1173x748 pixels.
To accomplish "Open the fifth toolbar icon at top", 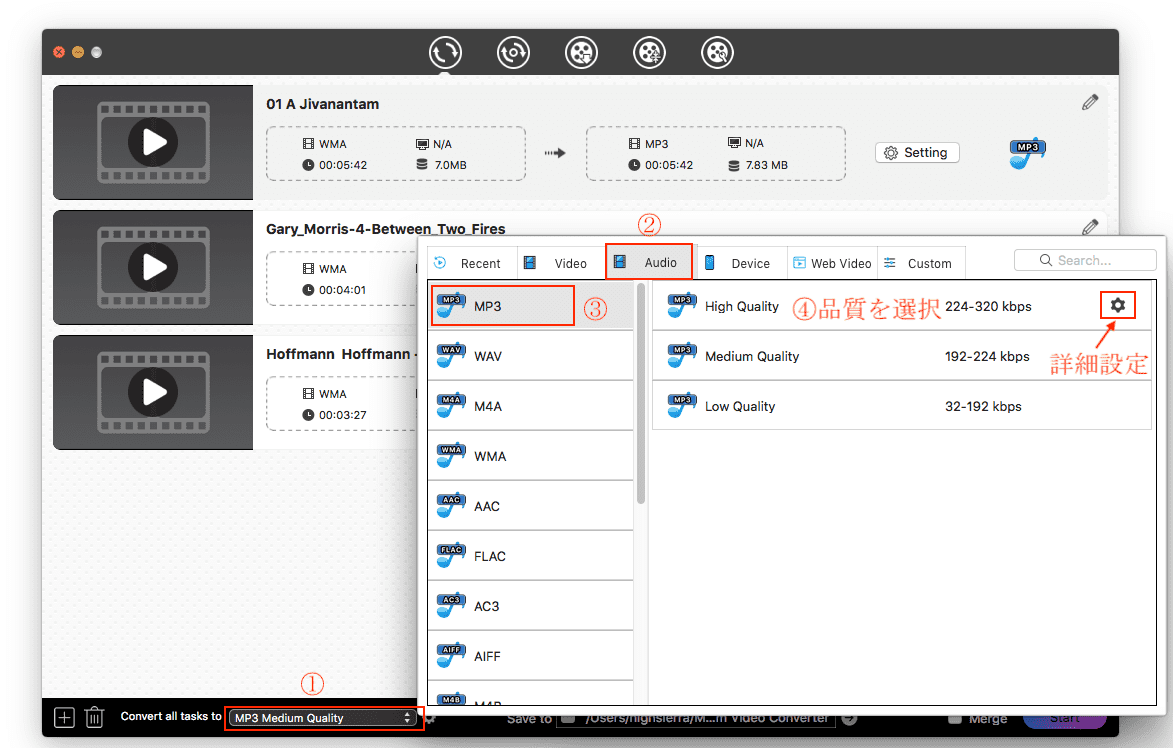I will (x=717, y=52).
